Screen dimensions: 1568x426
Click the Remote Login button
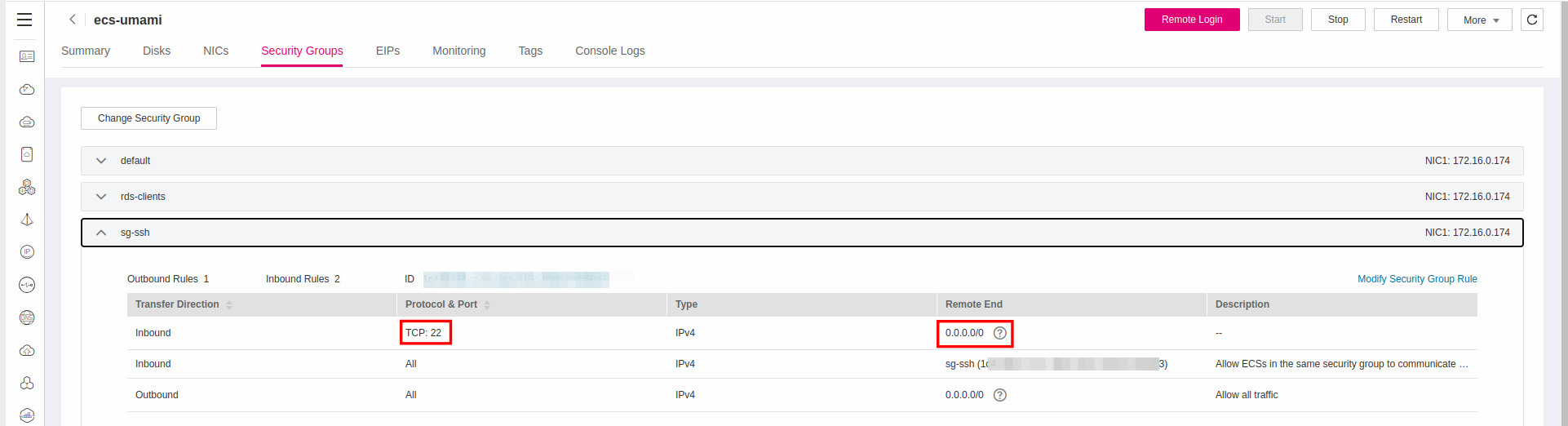[x=1191, y=20]
